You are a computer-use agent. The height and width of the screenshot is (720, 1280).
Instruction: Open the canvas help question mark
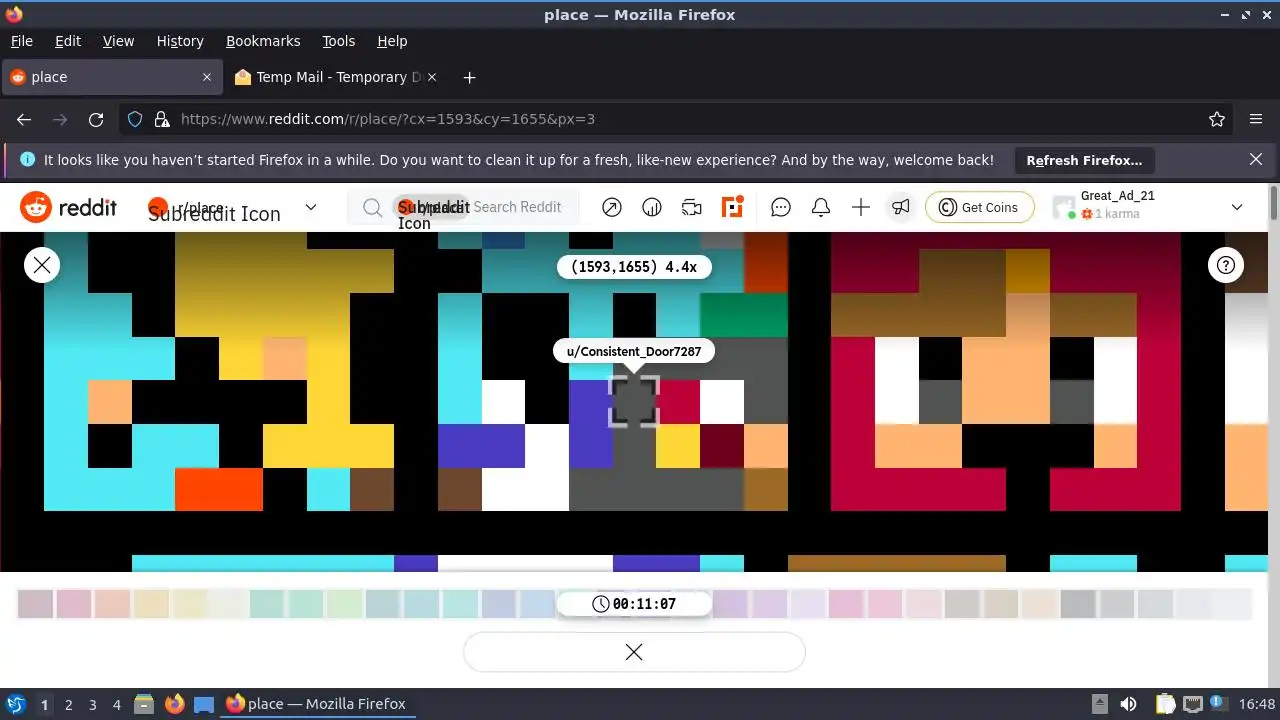click(x=1226, y=265)
